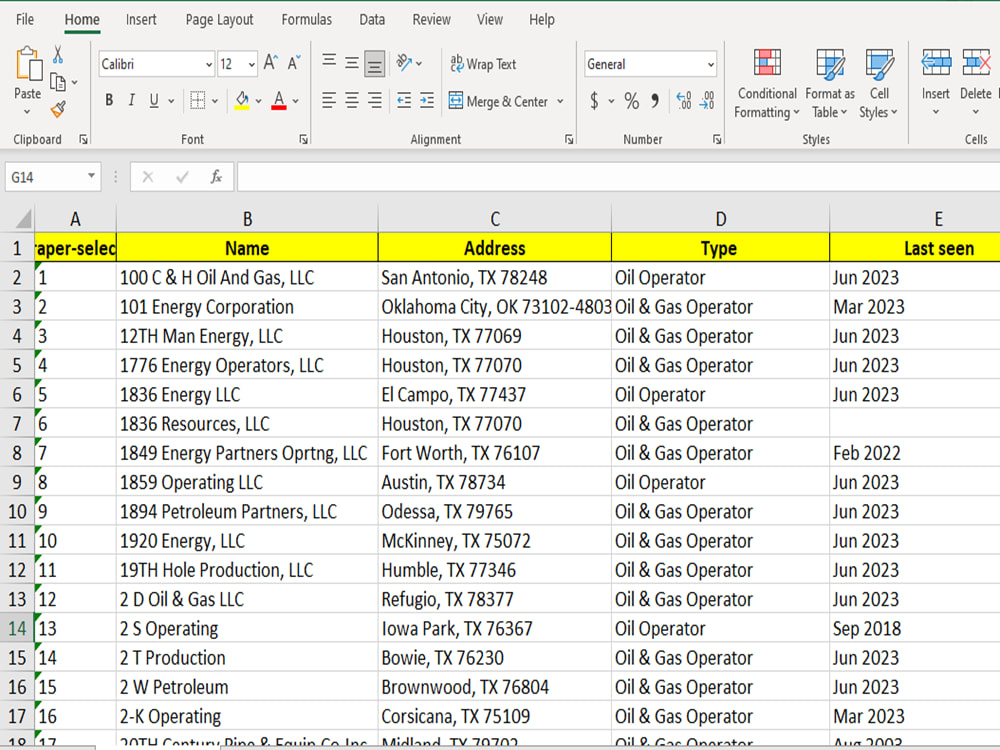1000x750 pixels.
Task: Open font color dropdown arrow
Action: pos(295,101)
